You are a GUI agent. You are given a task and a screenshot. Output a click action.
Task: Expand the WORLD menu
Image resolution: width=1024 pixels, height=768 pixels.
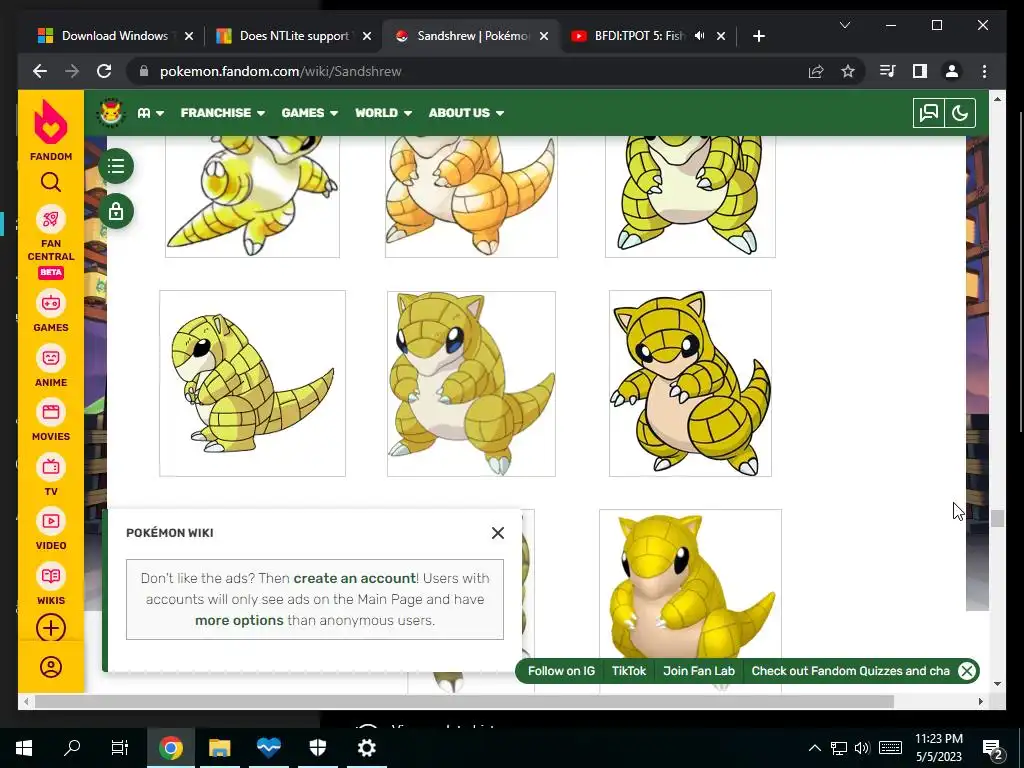pos(383,113)
